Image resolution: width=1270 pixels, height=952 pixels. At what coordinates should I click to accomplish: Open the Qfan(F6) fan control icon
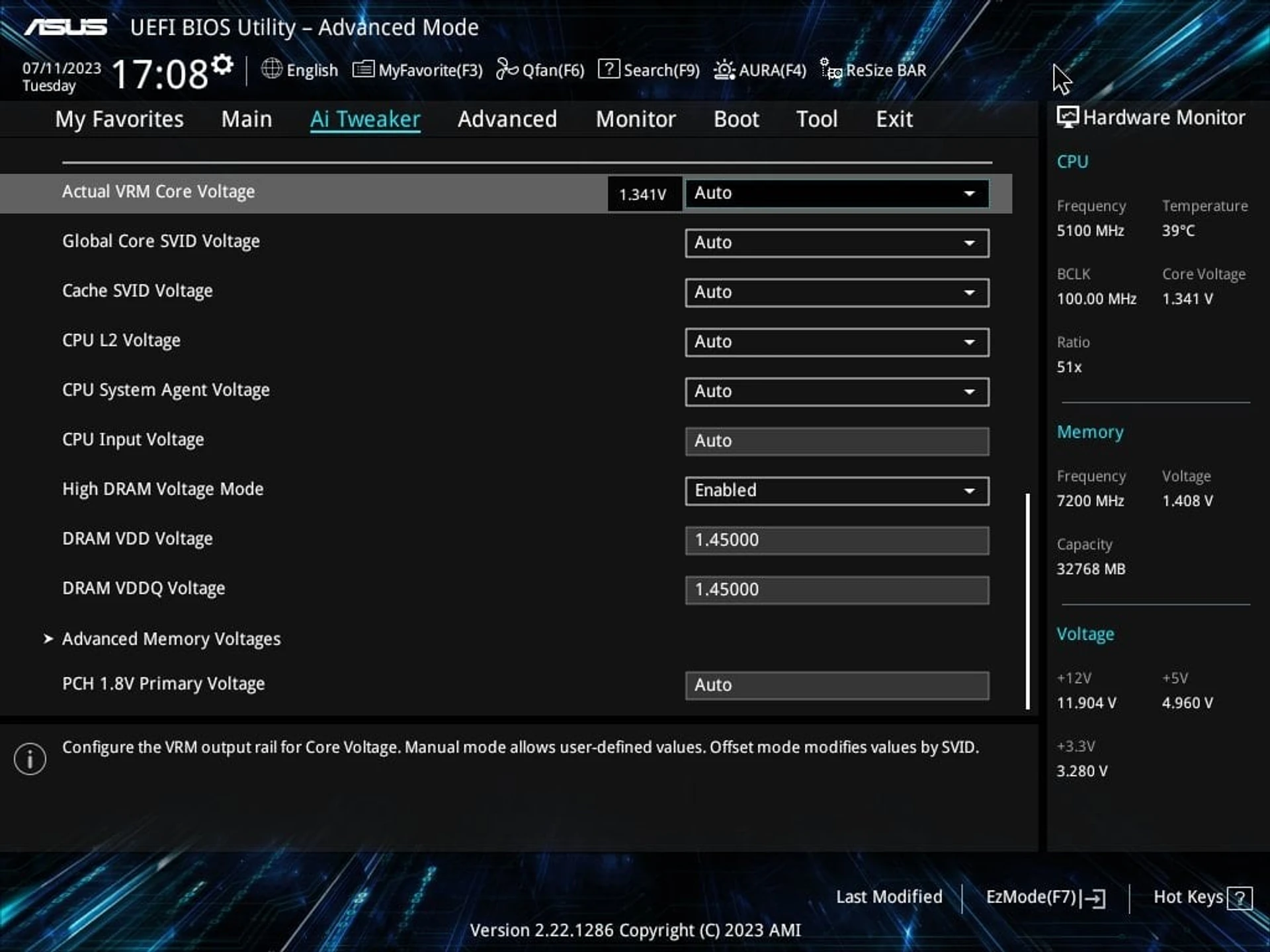(x=507, y=69)
